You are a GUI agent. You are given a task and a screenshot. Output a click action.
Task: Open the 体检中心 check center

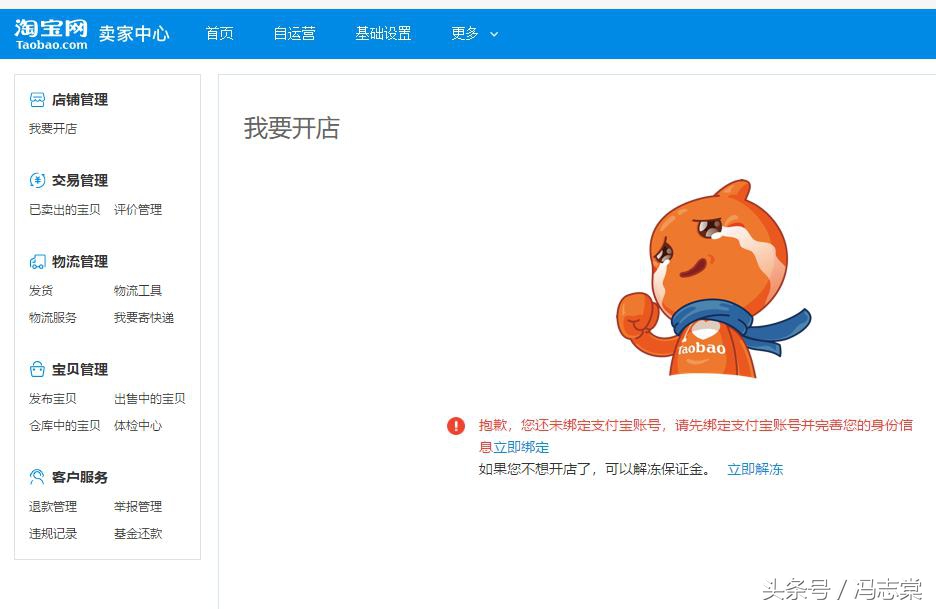138,425
